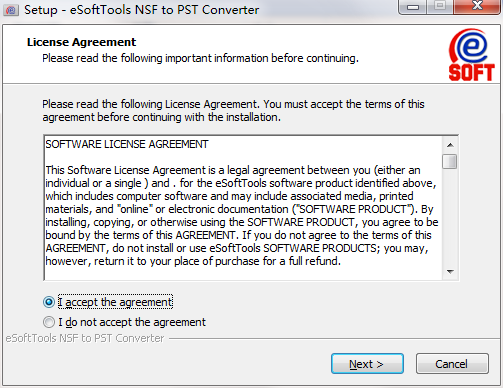The image size is (503, 388).
Task: Click the License Agreement page title
Action: click(81, 42)
